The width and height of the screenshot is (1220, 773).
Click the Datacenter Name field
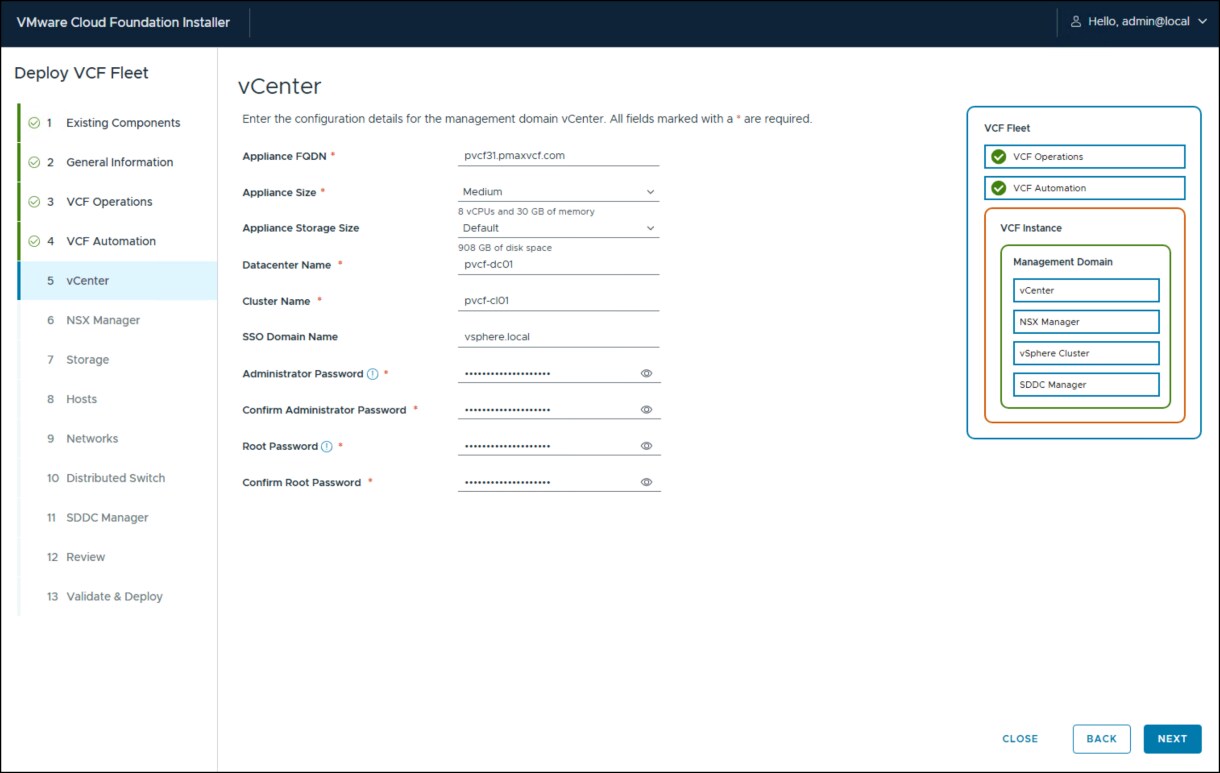tap(559, 265)
